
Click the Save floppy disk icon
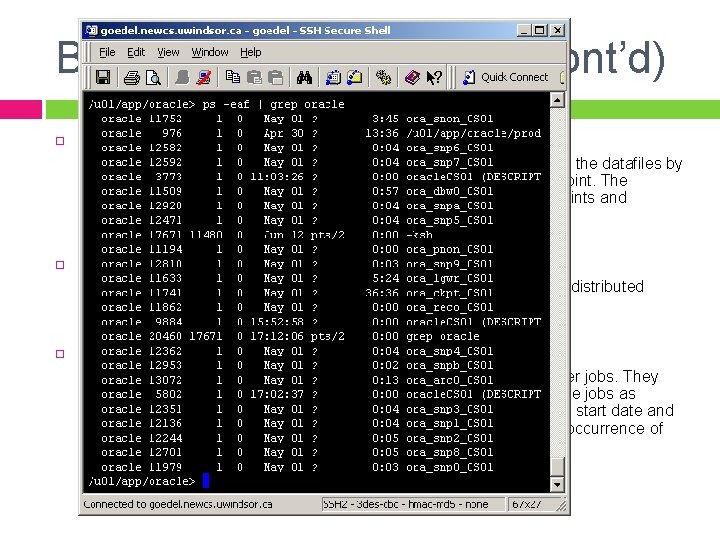tap(103, 77)
